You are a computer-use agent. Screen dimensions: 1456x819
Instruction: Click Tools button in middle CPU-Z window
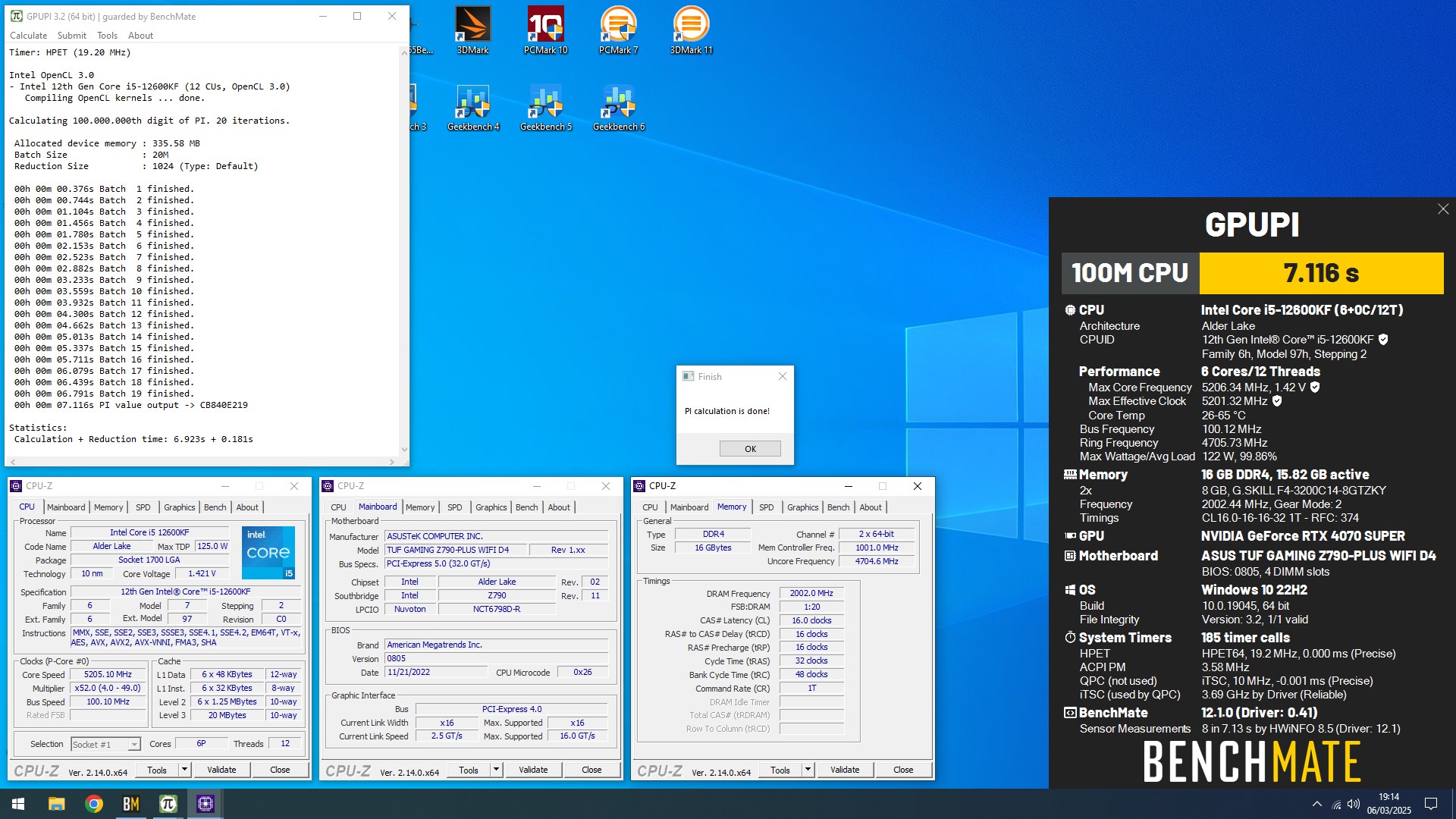tap(469, 770)
